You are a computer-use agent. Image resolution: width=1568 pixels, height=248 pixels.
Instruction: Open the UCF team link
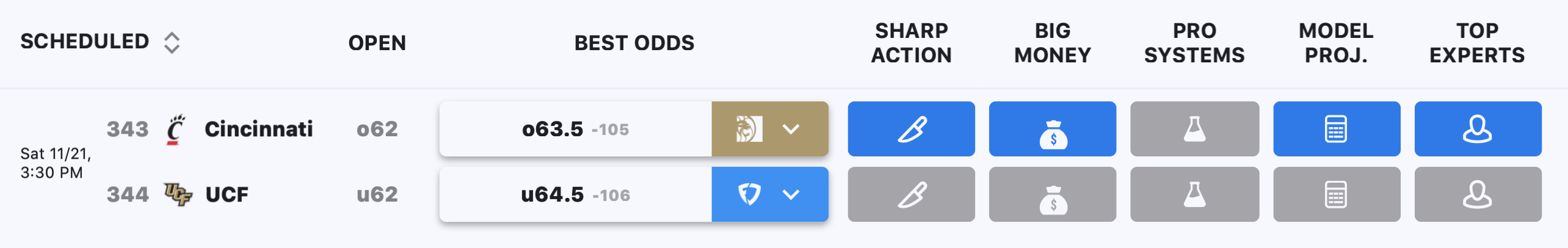(227, 194)
